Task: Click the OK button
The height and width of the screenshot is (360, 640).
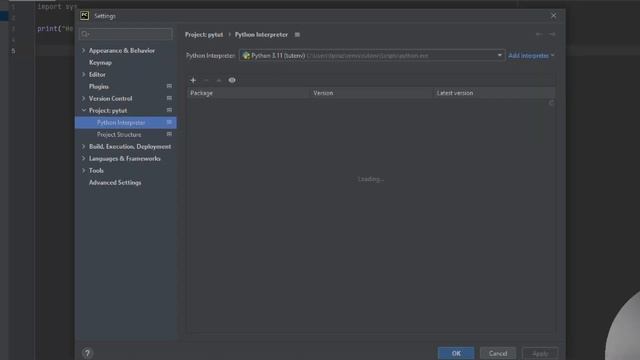Action: click(x=456, y=353)
